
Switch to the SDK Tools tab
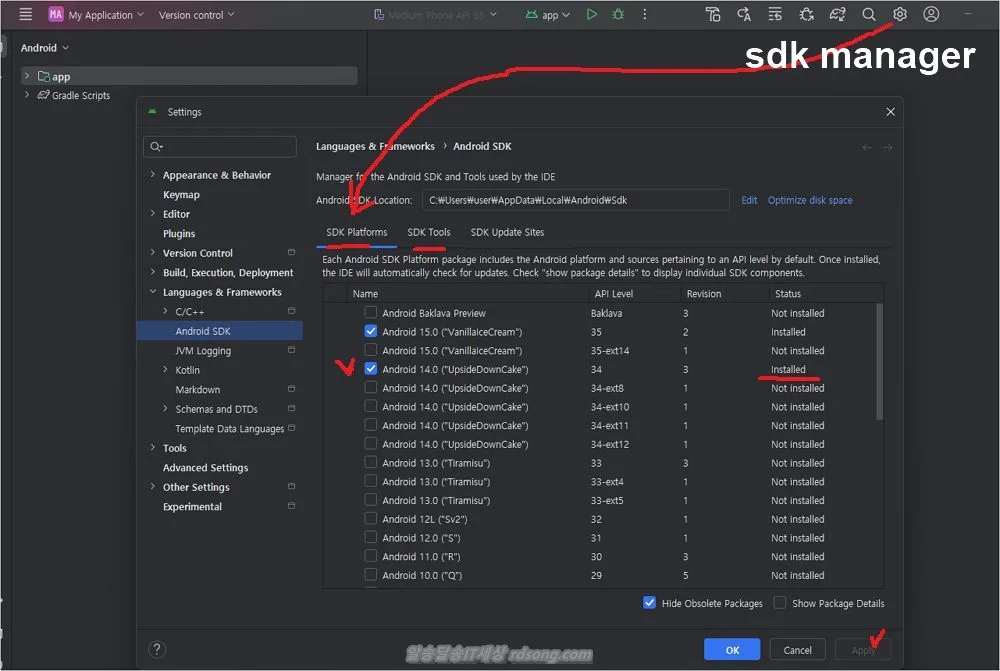tap(428, 232)
